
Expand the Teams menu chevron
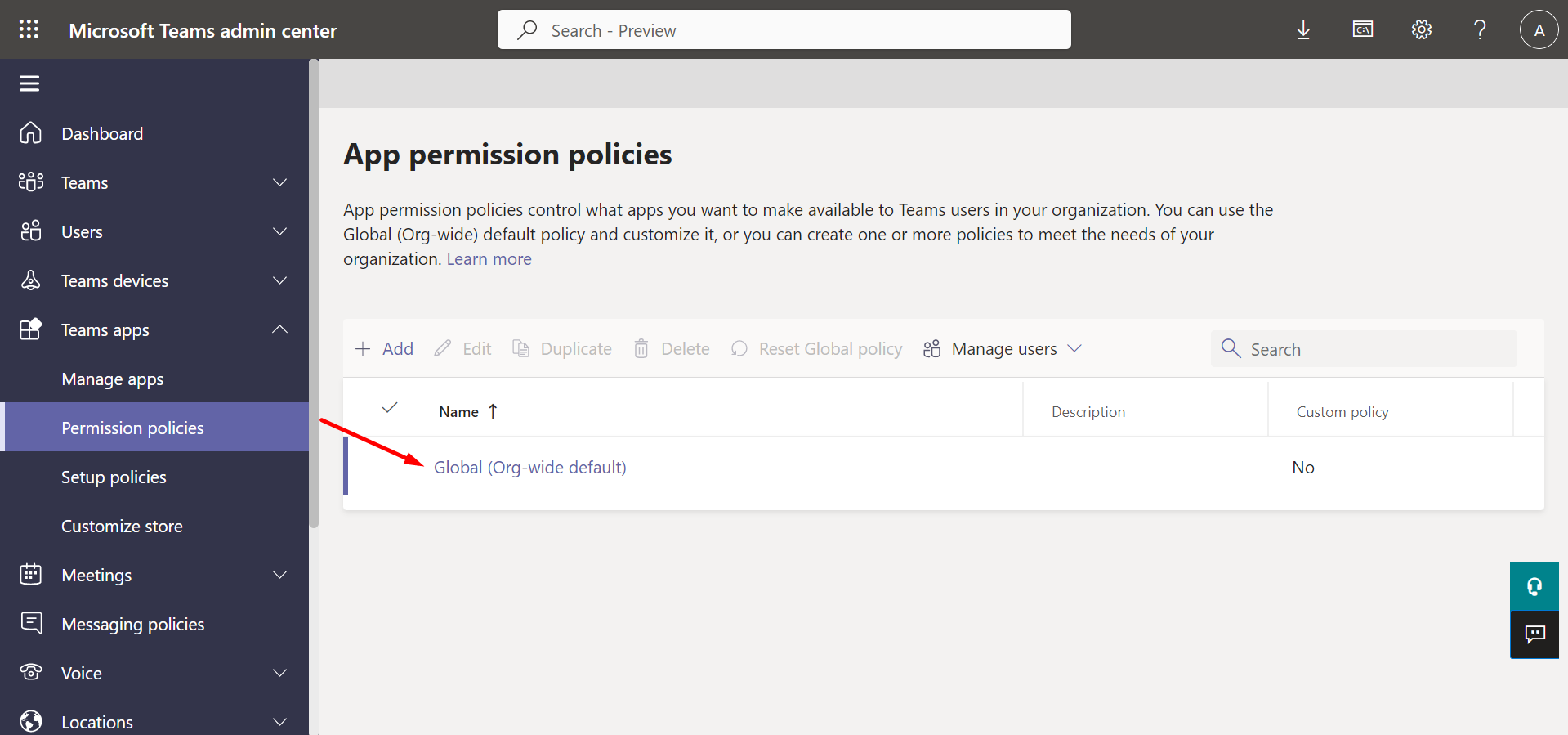[x=280, y=182]
